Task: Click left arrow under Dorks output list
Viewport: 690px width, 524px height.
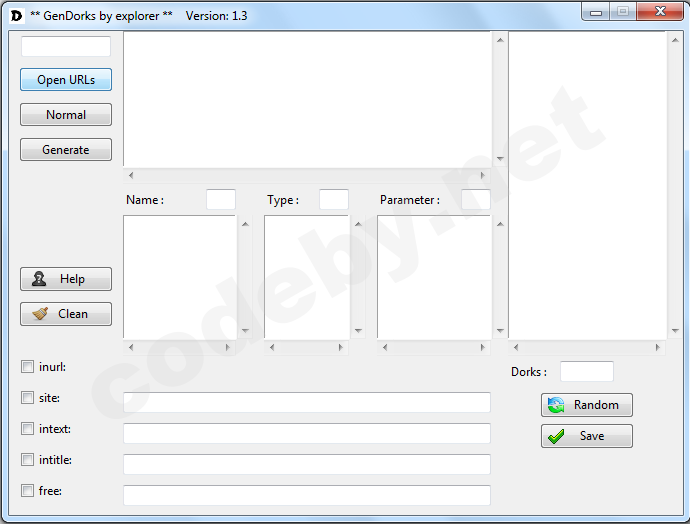Action: coord(516,347)
